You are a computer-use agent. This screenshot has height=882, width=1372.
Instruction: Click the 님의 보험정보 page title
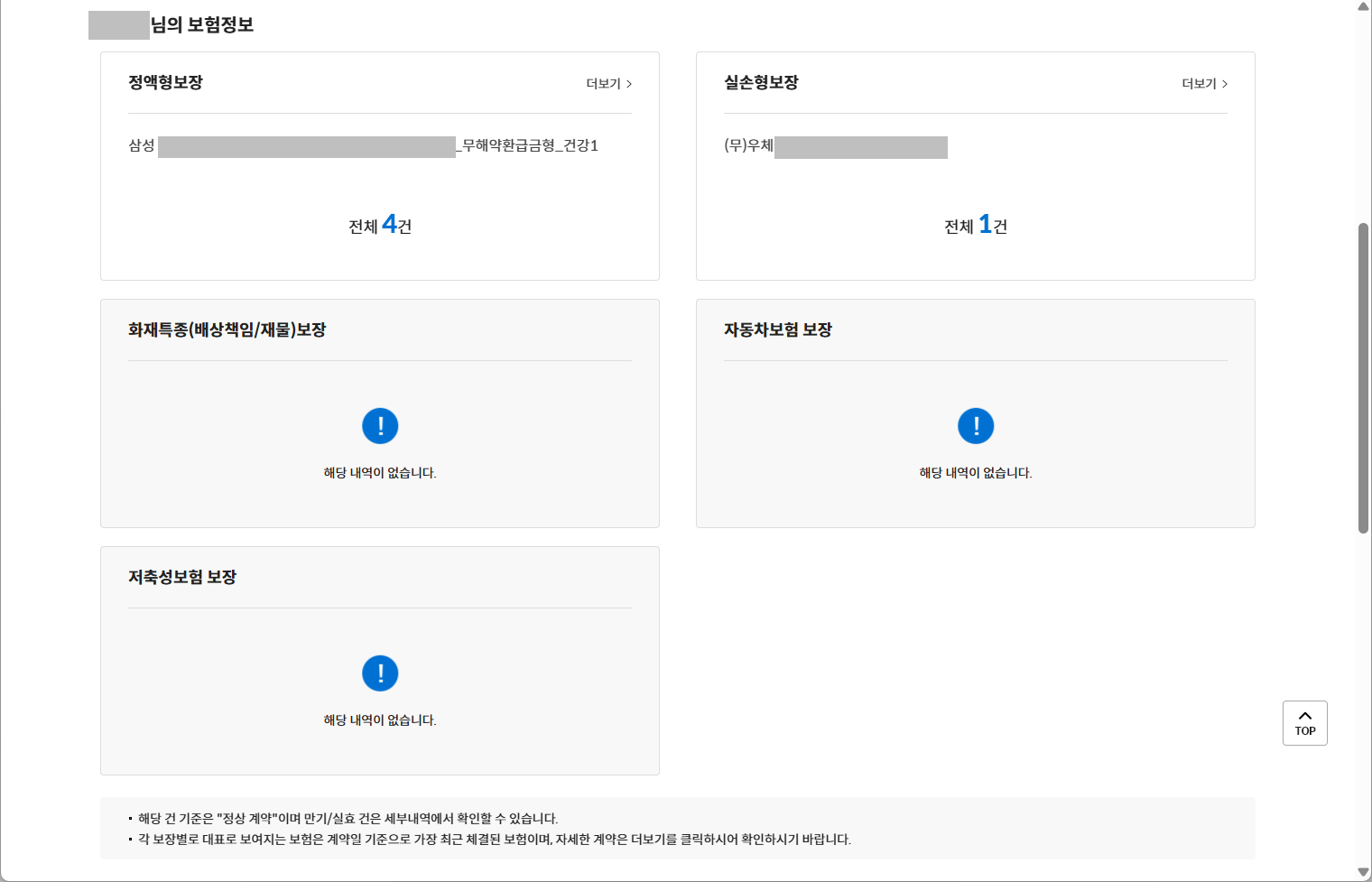tap(201, 25)
